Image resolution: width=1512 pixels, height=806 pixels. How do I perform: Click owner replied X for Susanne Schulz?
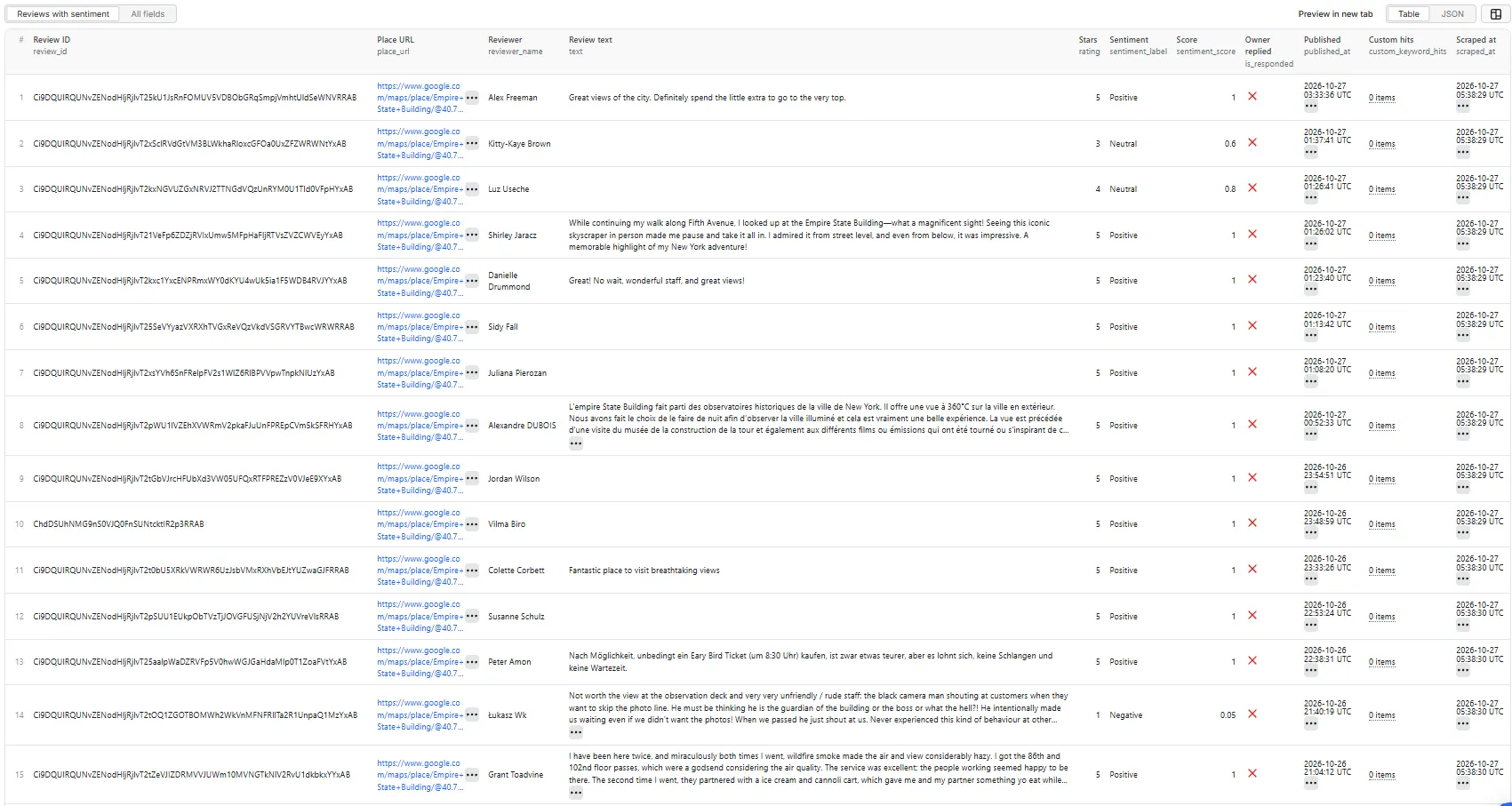[x=1252, y=615]
